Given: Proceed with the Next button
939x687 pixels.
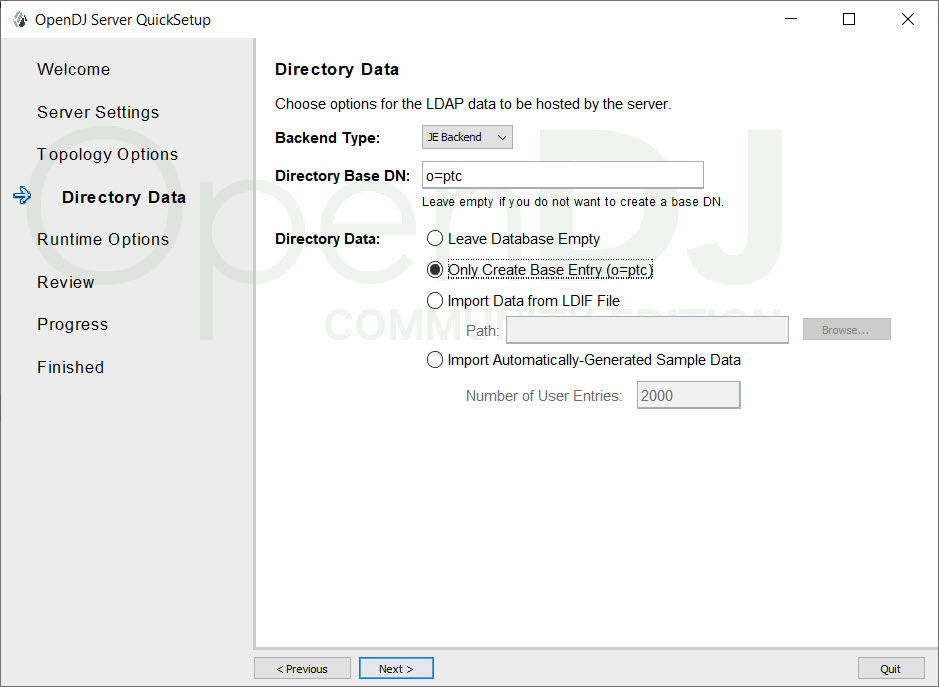Looking at the screenshot, I should click(x=396, y=668).
